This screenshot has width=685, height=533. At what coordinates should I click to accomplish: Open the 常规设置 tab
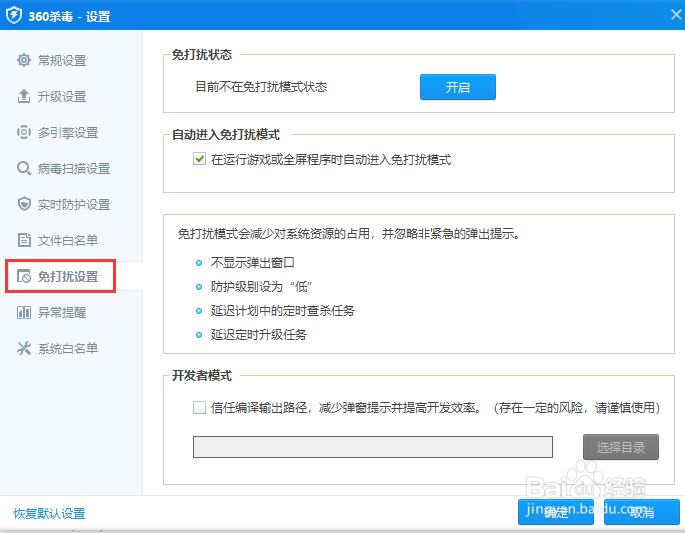[x=62, y=60]
